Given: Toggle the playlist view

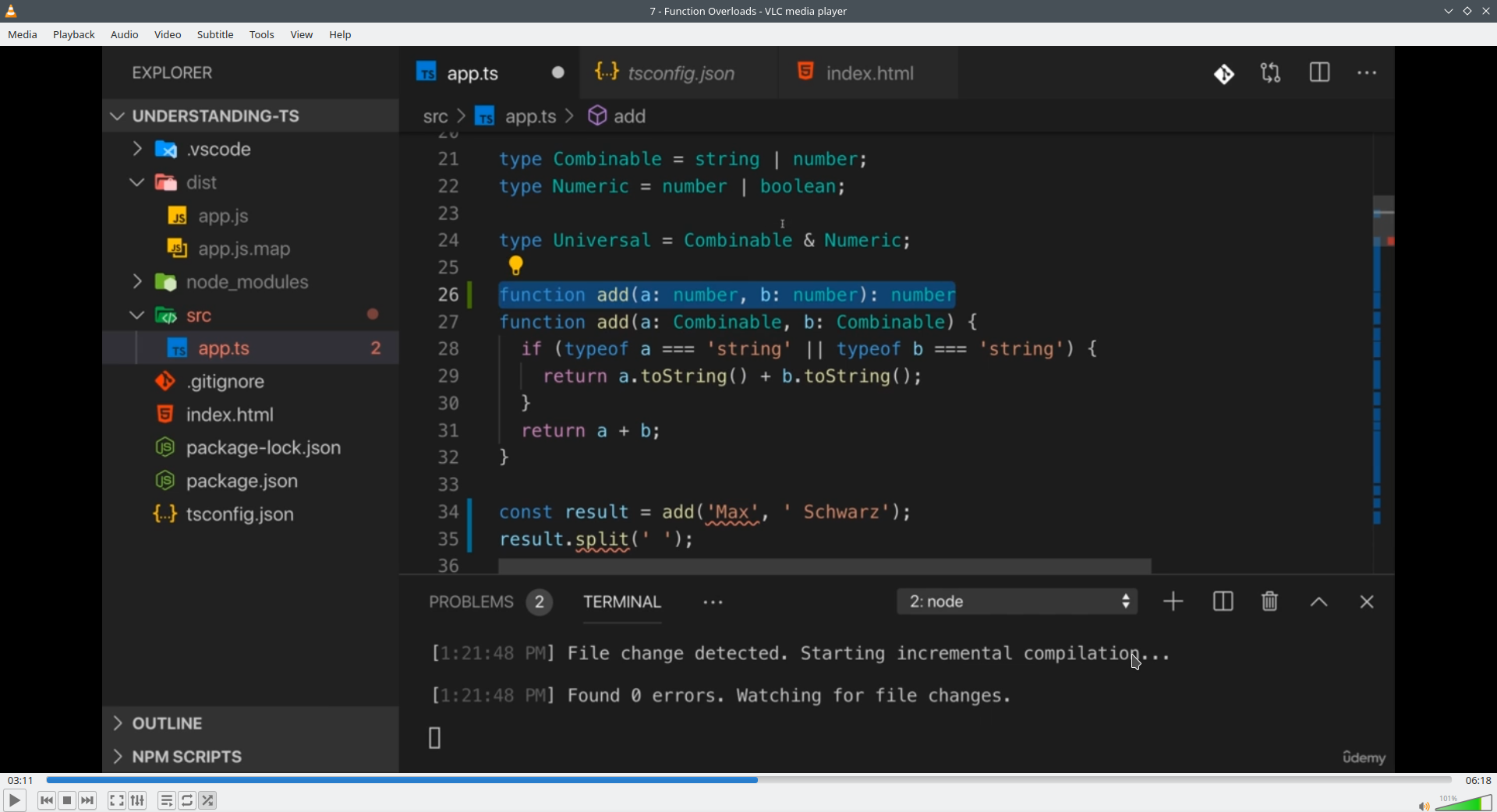Looking at the screenshot, I should (x=166, y=800).
